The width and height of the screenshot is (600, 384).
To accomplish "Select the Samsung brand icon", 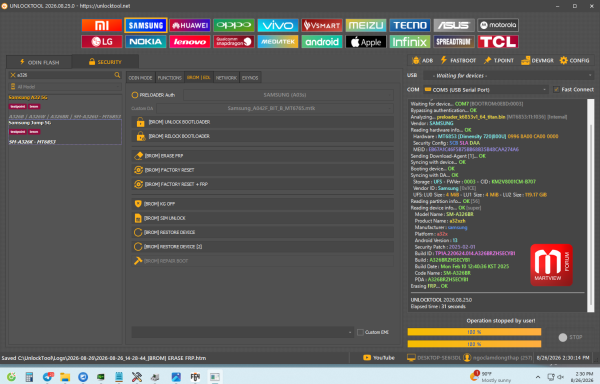I will 146,26.
